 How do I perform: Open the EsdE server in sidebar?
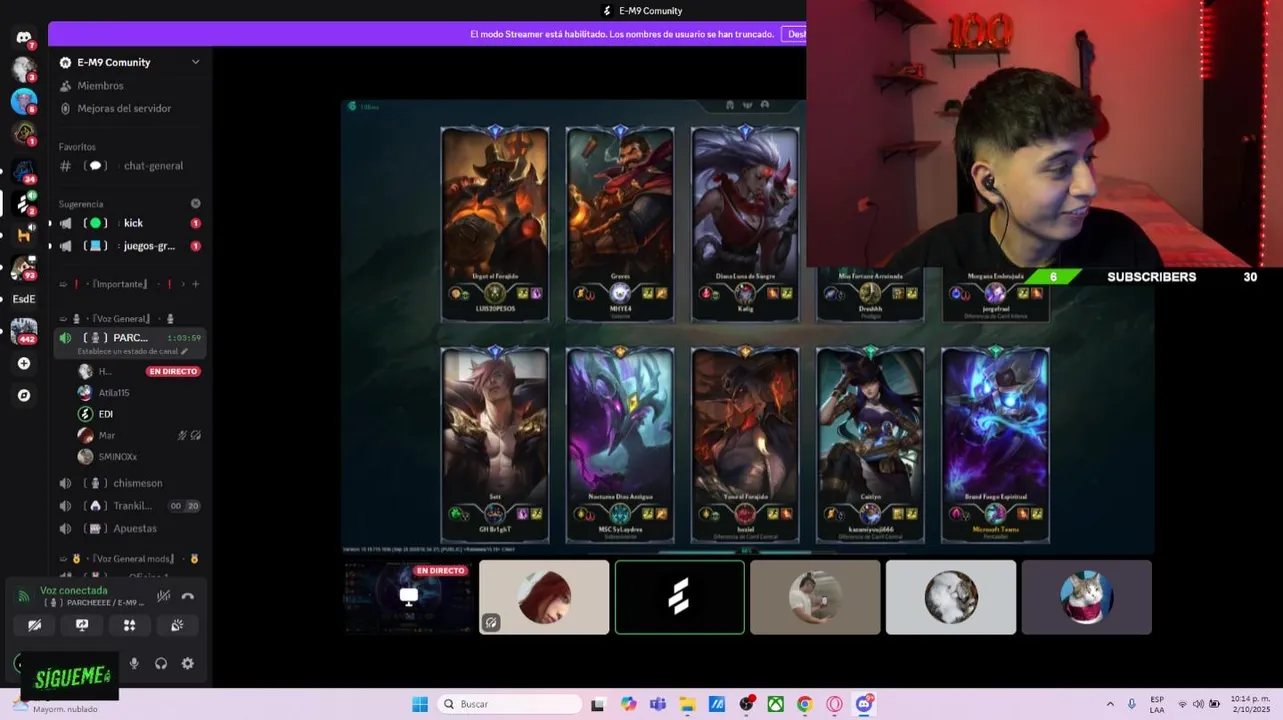click(23, 299)
